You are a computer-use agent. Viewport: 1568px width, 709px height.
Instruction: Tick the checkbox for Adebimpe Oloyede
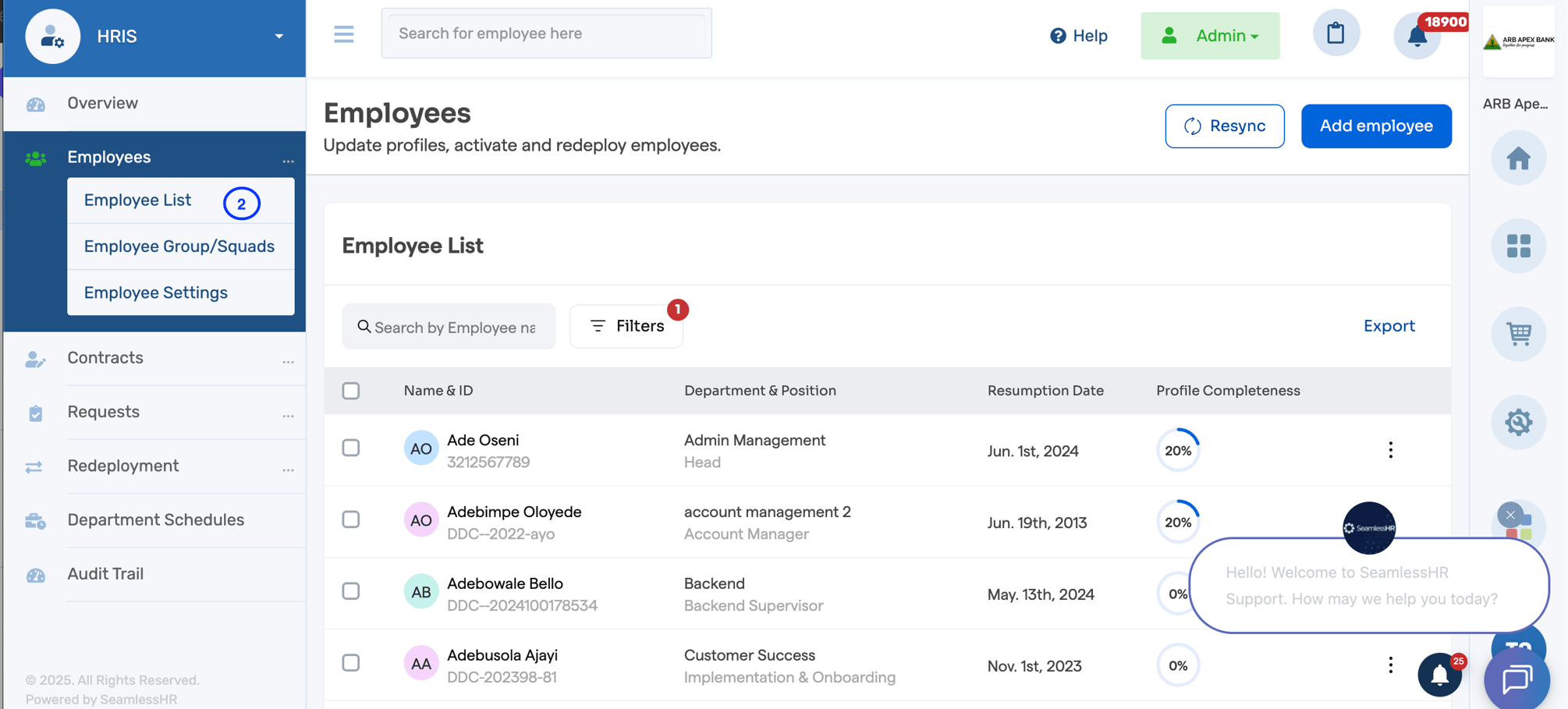click(351, 519)
